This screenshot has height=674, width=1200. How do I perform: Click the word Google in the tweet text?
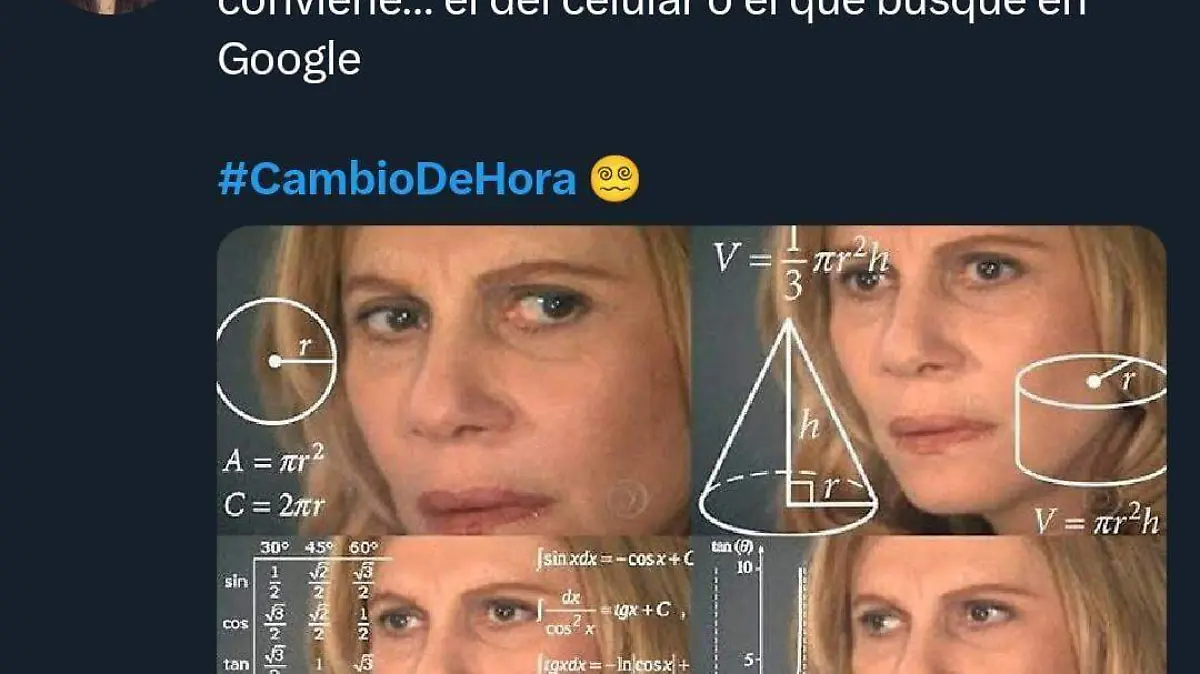click(x=288, y=60)
